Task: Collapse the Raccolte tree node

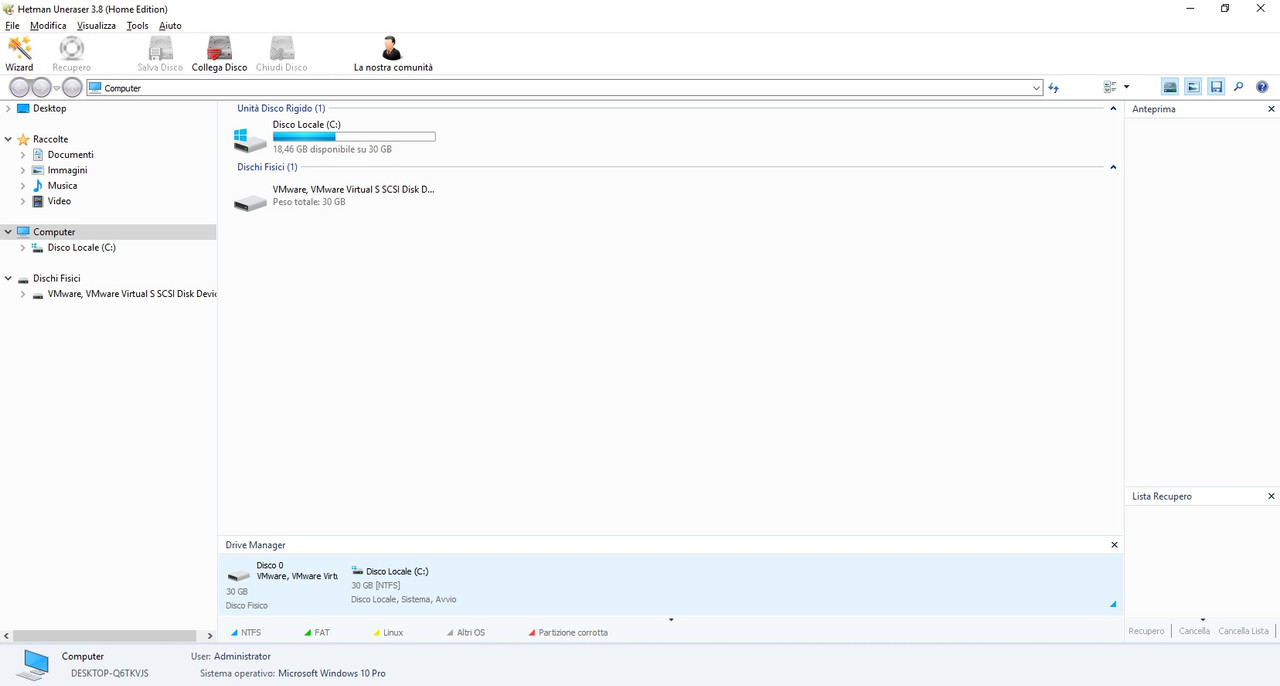Action: tap(8, 139)
